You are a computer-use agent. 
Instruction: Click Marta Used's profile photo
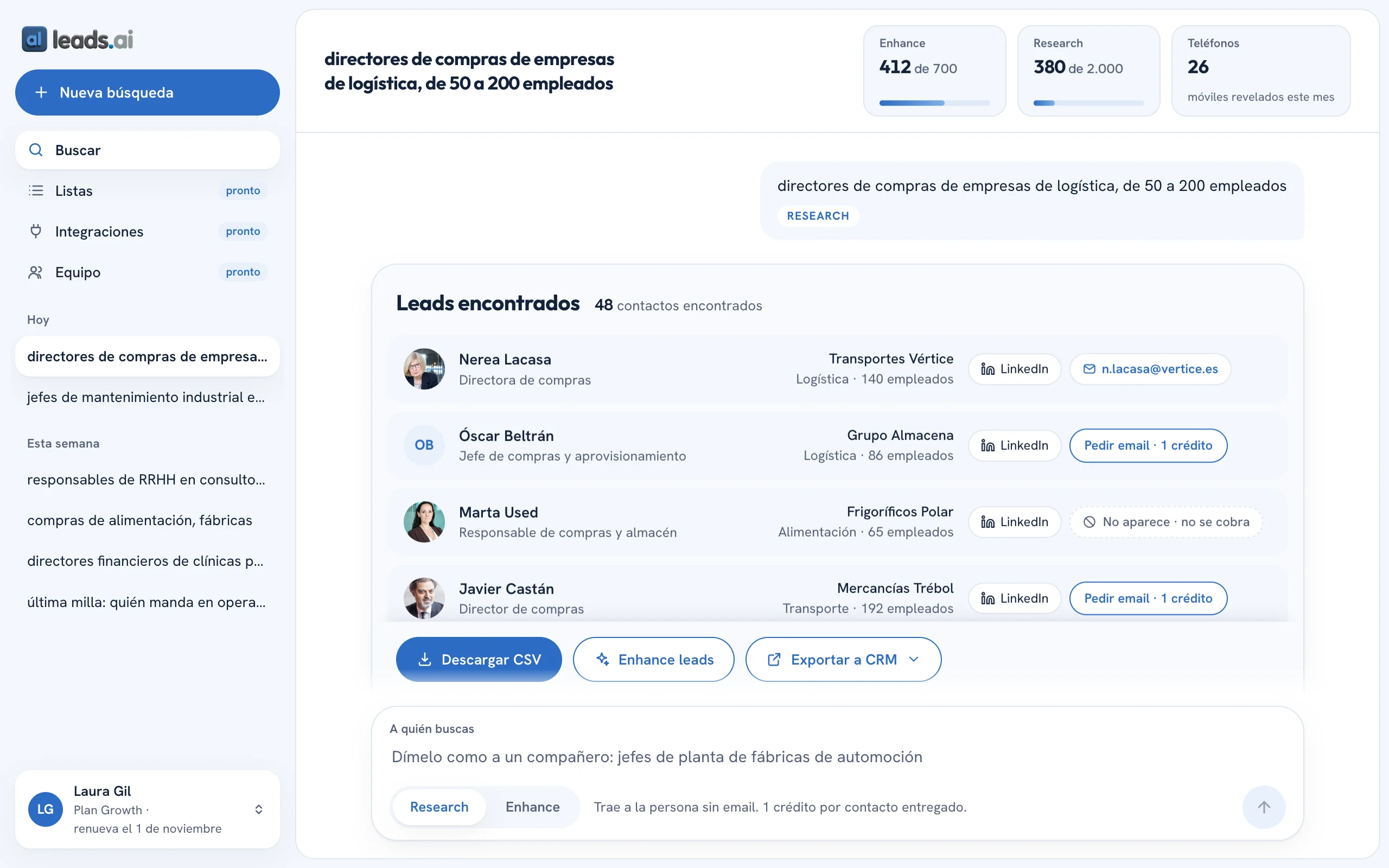point(424,522)
